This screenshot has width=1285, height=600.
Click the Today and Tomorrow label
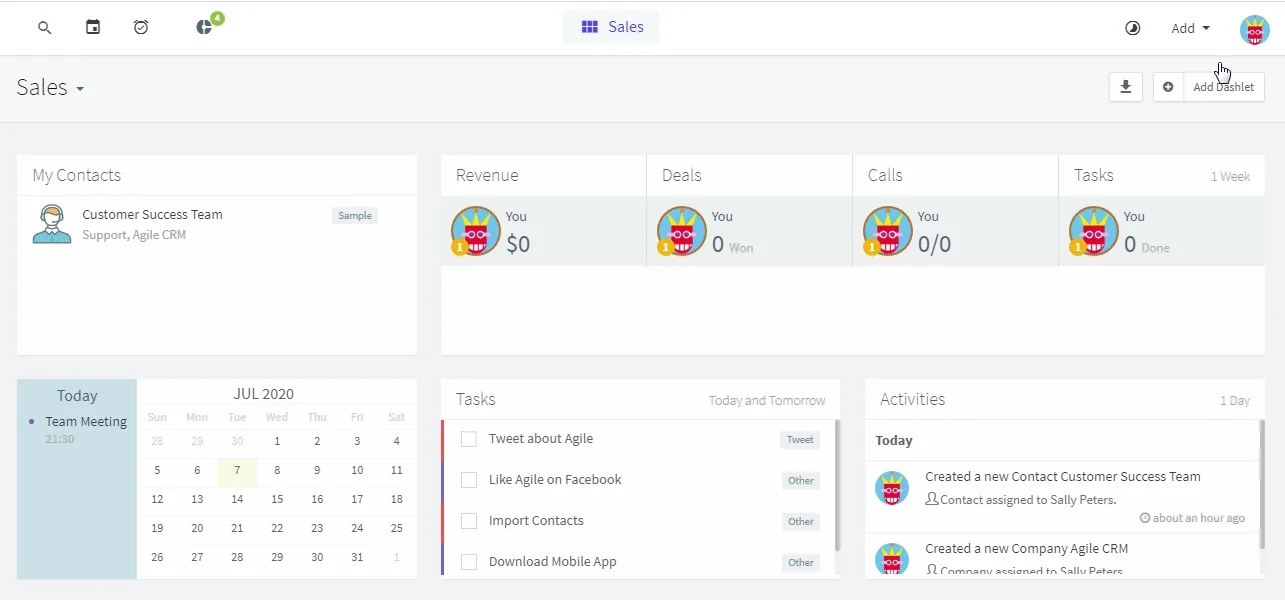(x=767, y=400)
